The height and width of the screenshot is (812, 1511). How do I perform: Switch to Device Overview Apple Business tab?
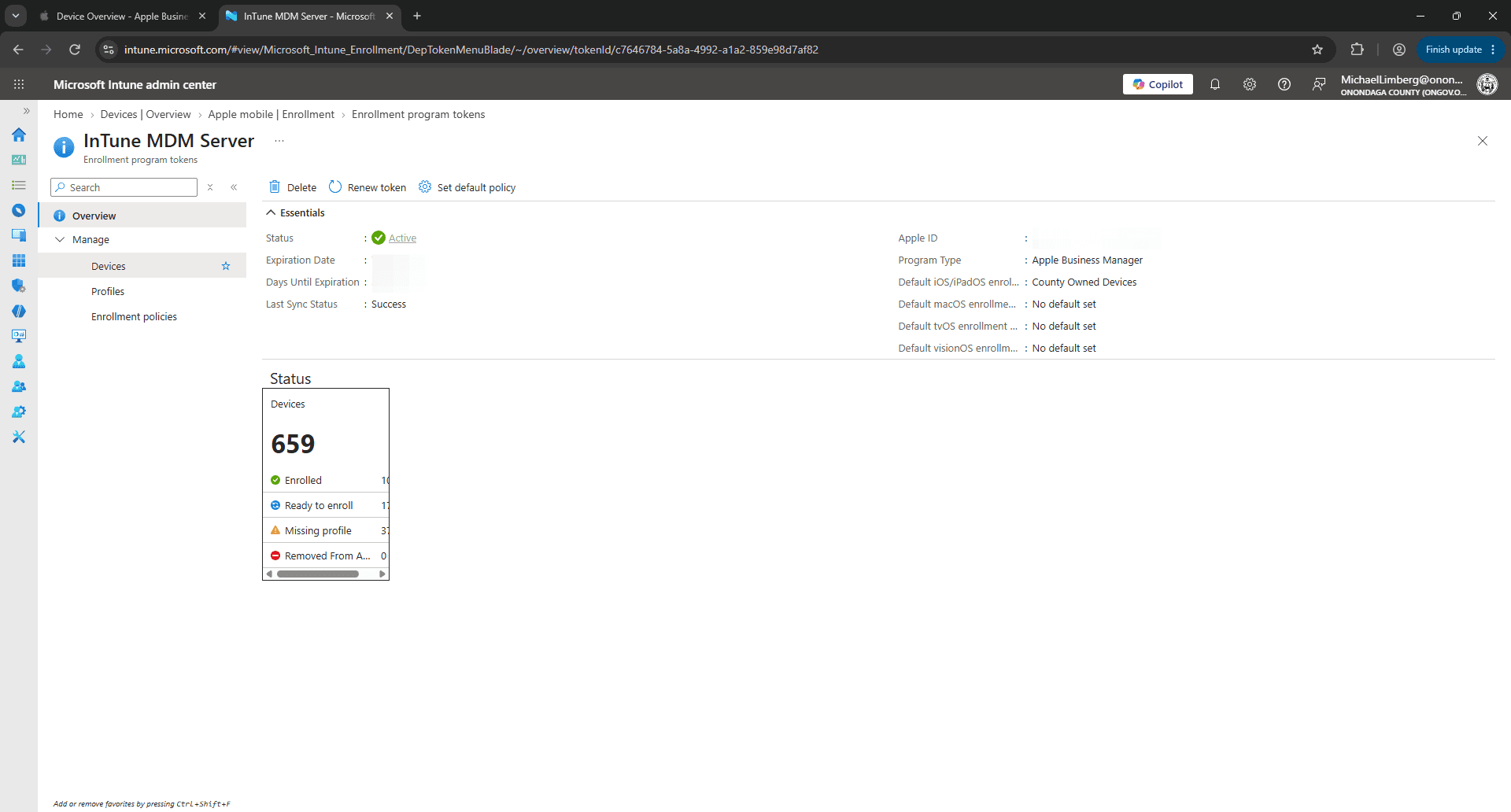[x=123, y=16]
